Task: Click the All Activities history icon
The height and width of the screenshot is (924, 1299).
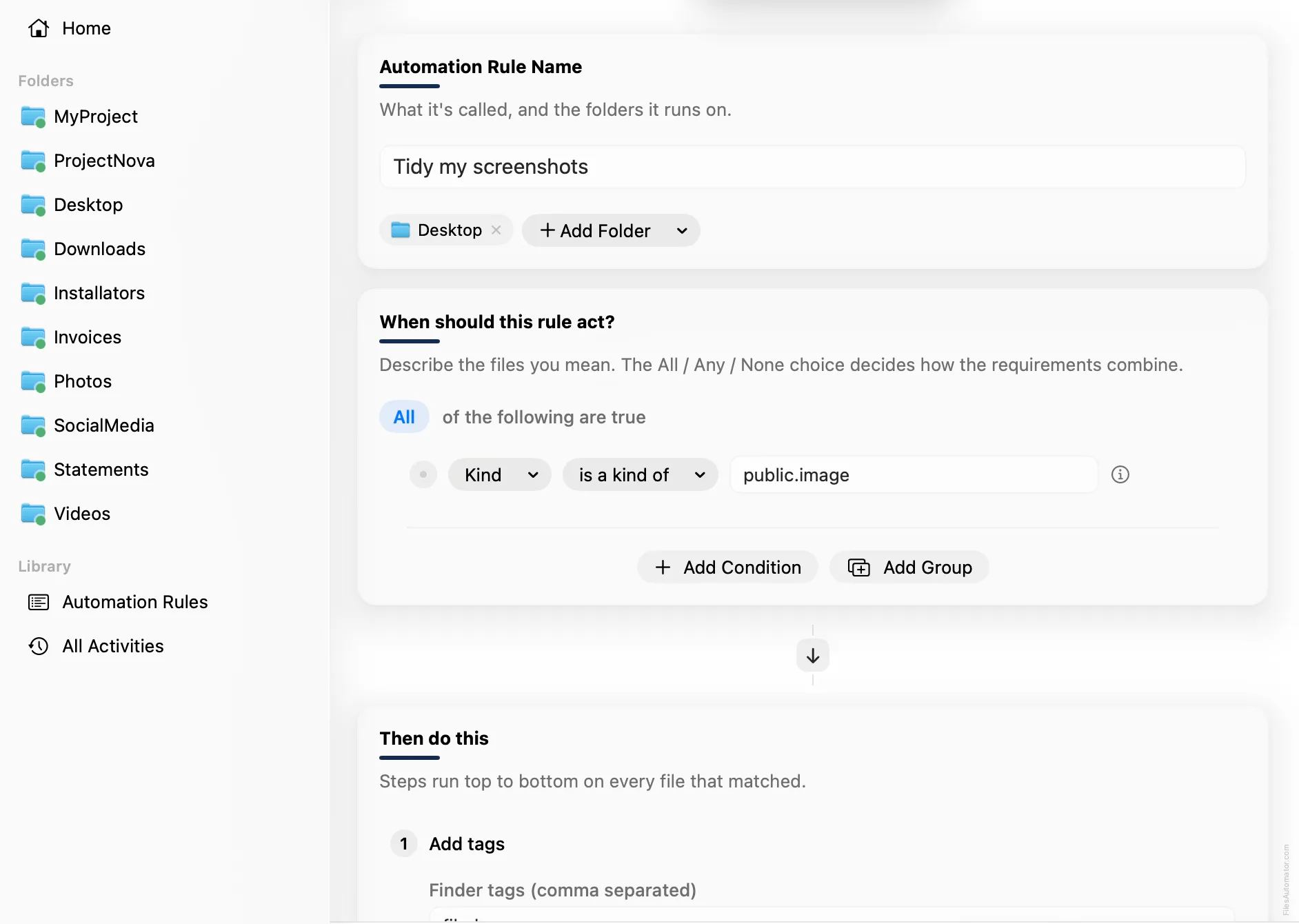Action: point(39,646)
